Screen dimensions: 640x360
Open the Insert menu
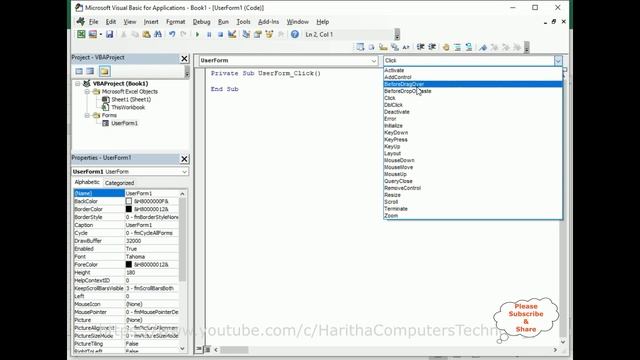(151, 22)
